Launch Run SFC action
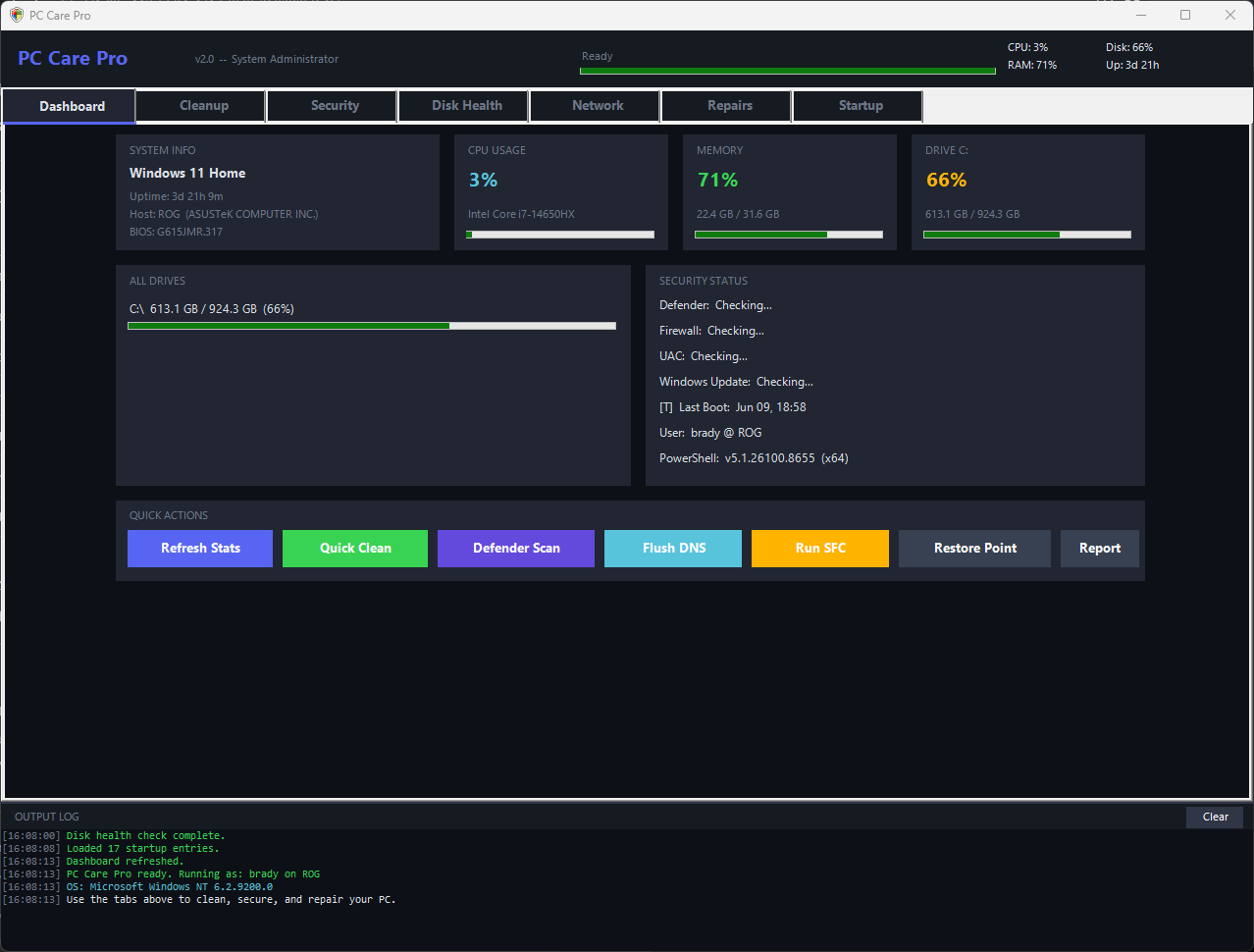This screenshot has width=1254, height=952. (x=820, y=549)
